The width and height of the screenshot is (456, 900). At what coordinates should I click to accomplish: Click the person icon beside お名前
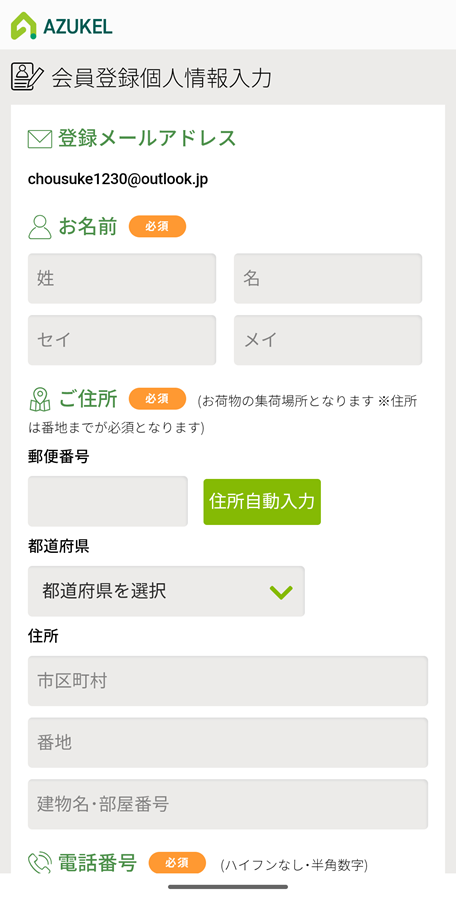[x=40, y=227]
